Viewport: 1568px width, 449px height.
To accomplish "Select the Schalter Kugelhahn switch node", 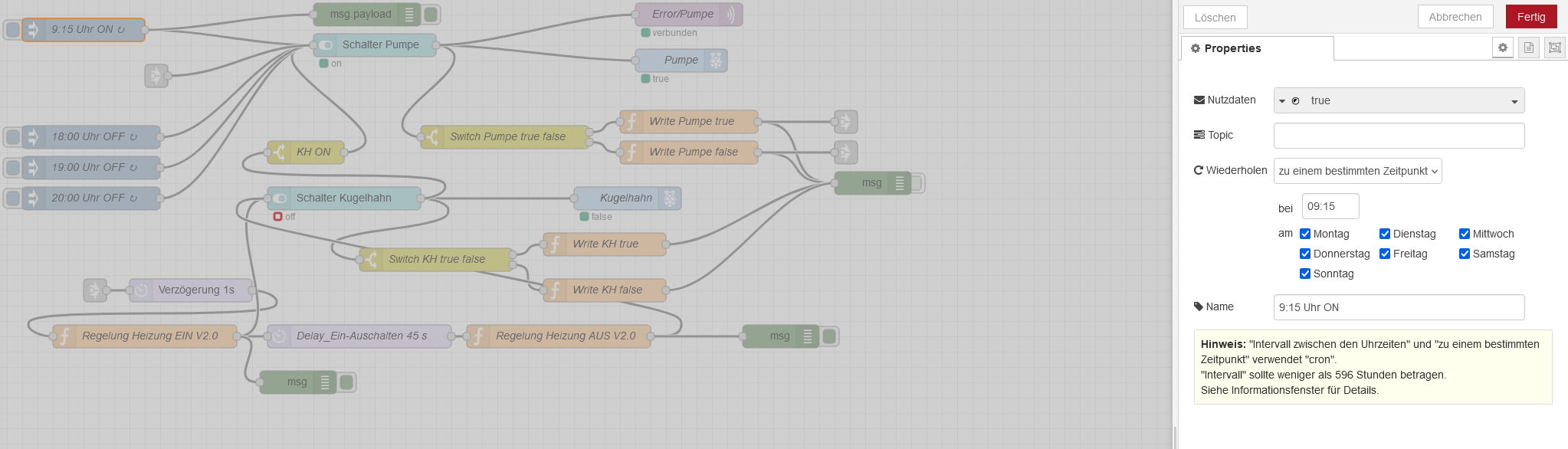I will pos(344,198).
